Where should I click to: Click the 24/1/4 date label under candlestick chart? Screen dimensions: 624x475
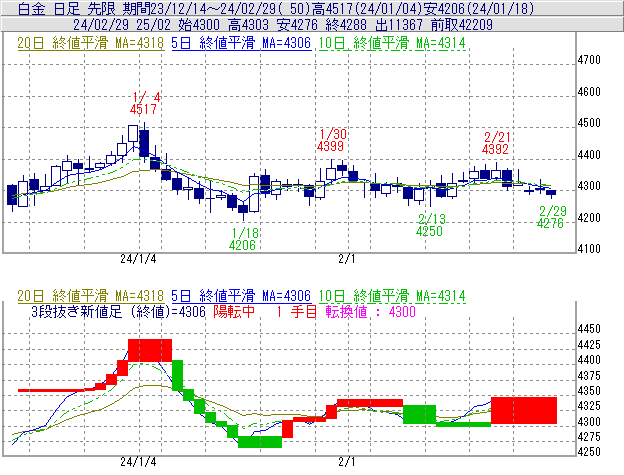138,259
